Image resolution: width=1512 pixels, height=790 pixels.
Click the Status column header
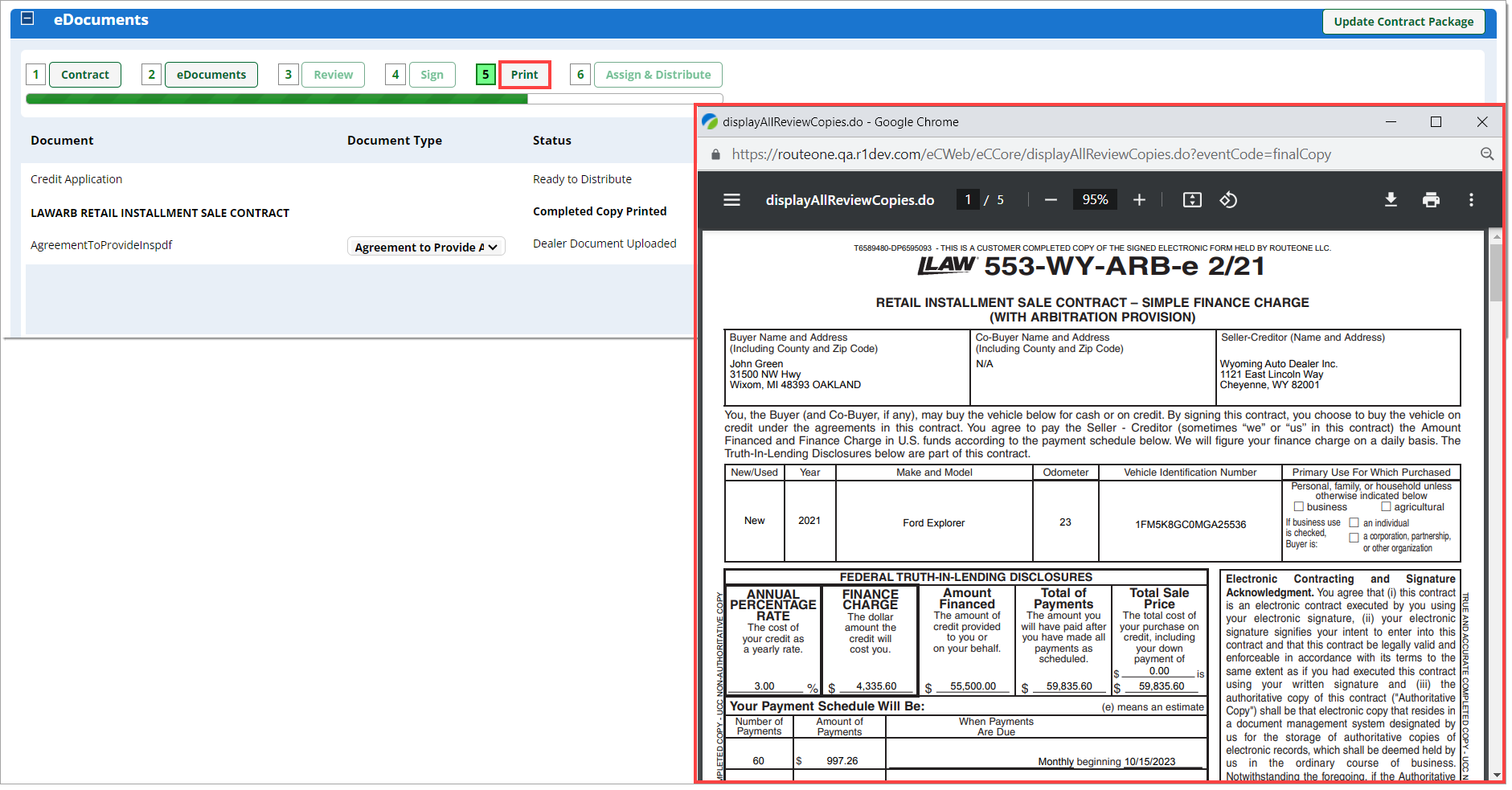click(552, 140)
